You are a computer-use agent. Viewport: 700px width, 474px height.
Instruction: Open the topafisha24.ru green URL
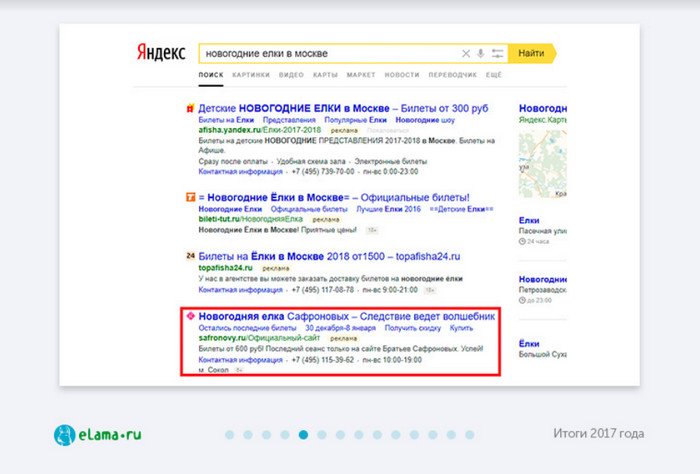coord(225,268)
